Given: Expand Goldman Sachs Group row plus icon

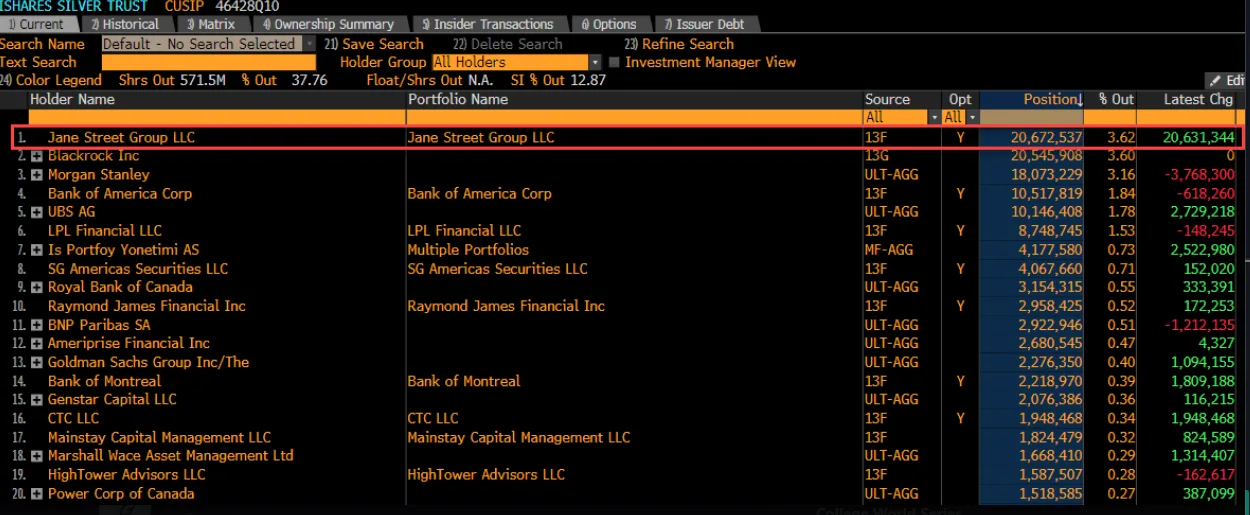Looking at the screenshot, I should coord(37,363).
